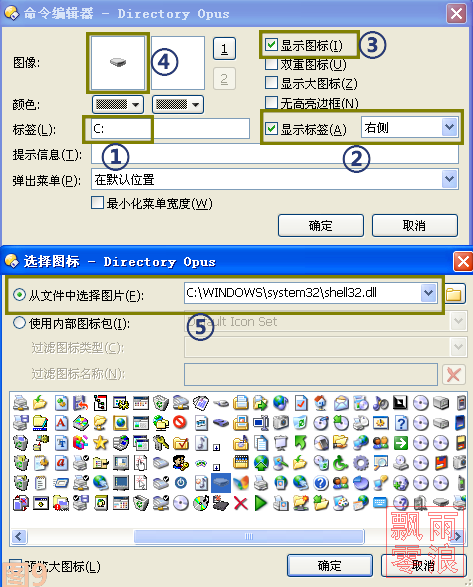Click the first 图像 preview with drive icon
Screen dimensions: 473x587
[118, 63]
